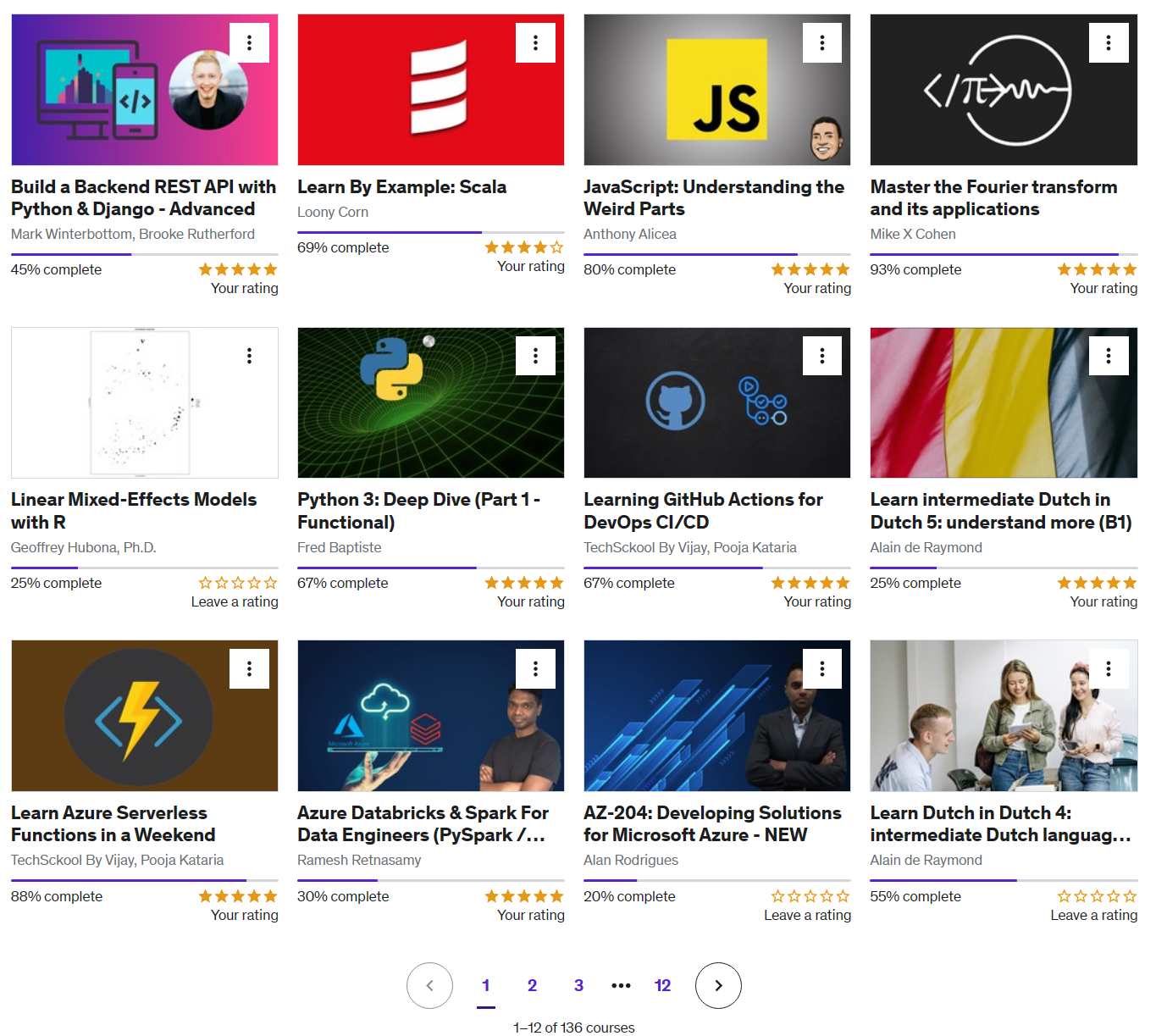This screenshot has width=1167, height=1036.
Task: Click instructor name Mike X Cohen
Action: pyautogui.click(x=913, y=234)
